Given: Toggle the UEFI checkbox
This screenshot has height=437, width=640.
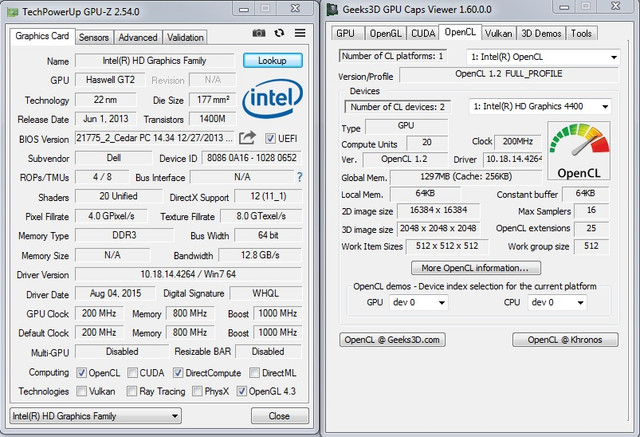Looking at the screenshot, I should 270,138.
